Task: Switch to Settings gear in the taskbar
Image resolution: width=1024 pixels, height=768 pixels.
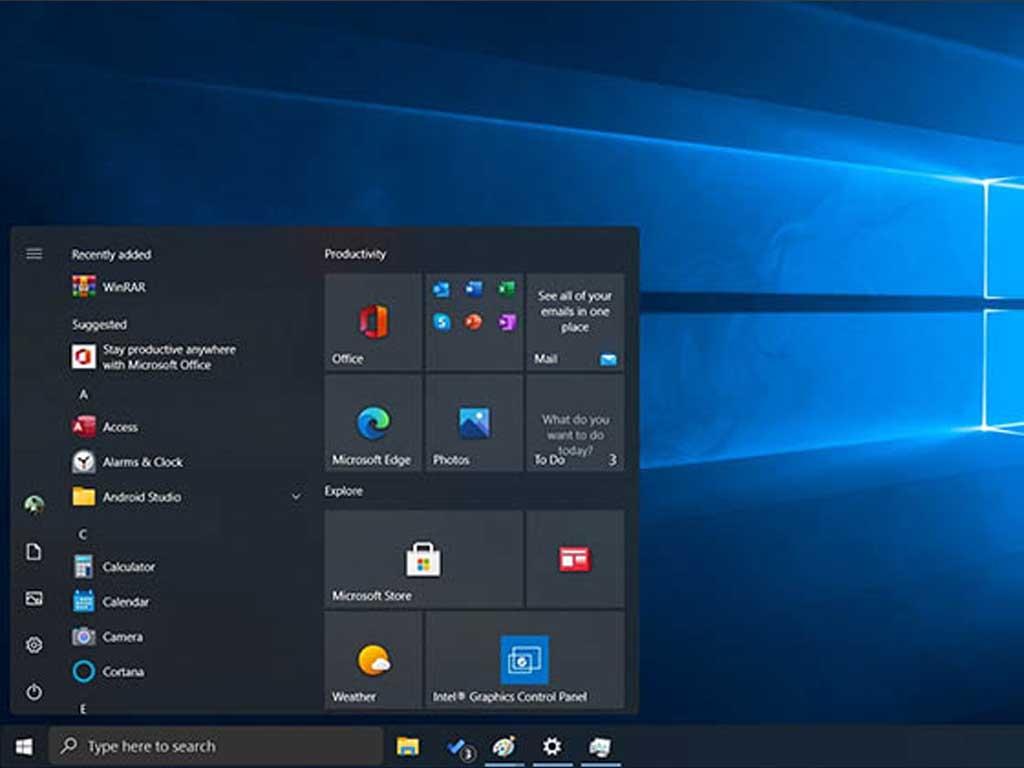Action: pyautogui.click(x=552, y=746)
